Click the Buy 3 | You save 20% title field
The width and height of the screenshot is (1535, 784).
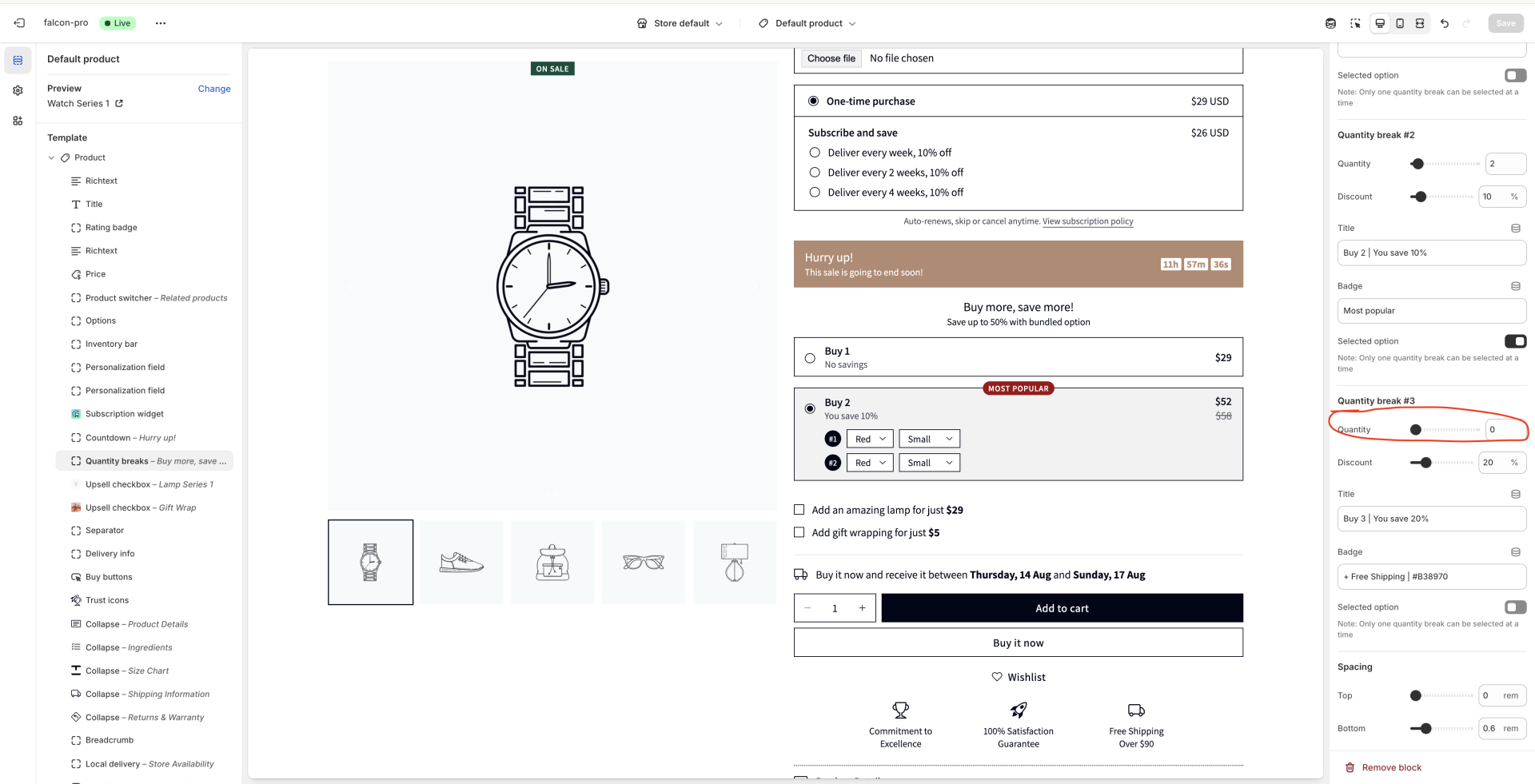[x=1431, y=519]
